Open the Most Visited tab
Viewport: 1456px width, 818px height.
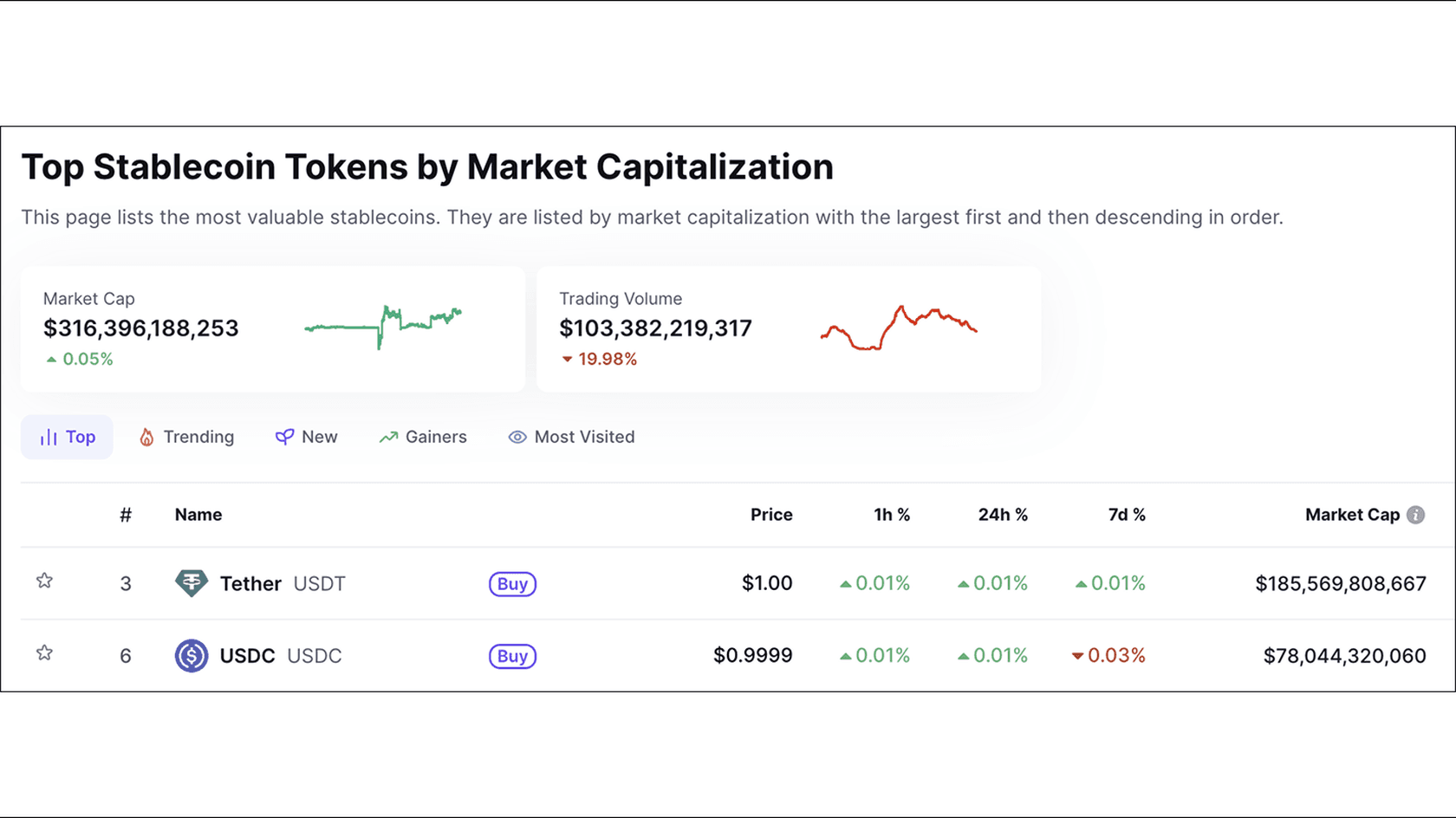tap(570, 437)
